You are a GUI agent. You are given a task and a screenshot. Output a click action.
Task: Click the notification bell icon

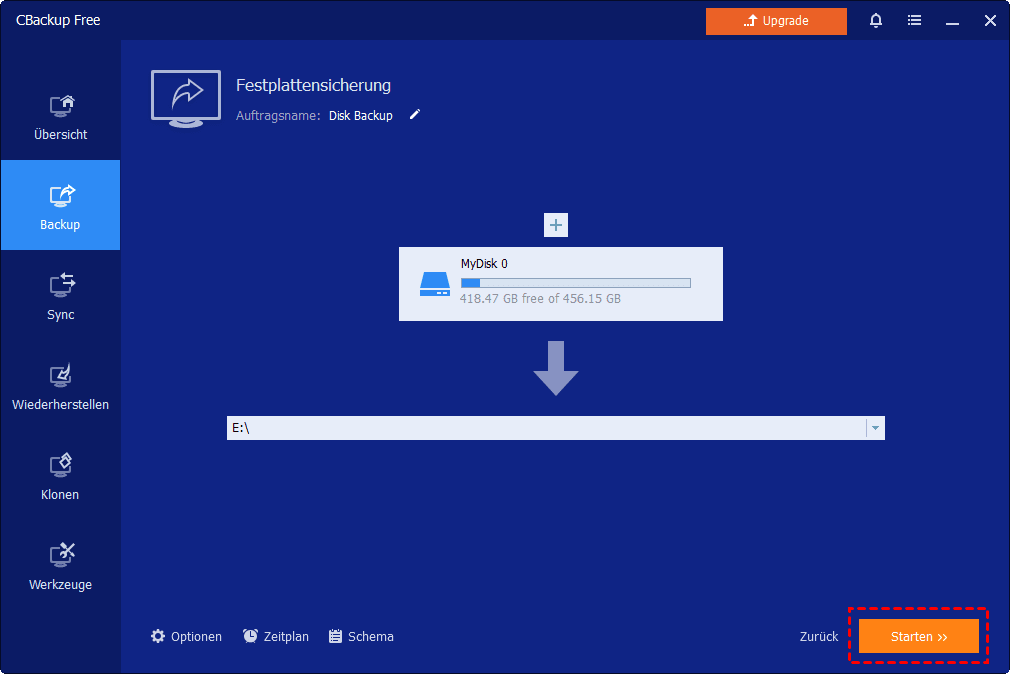876,20
